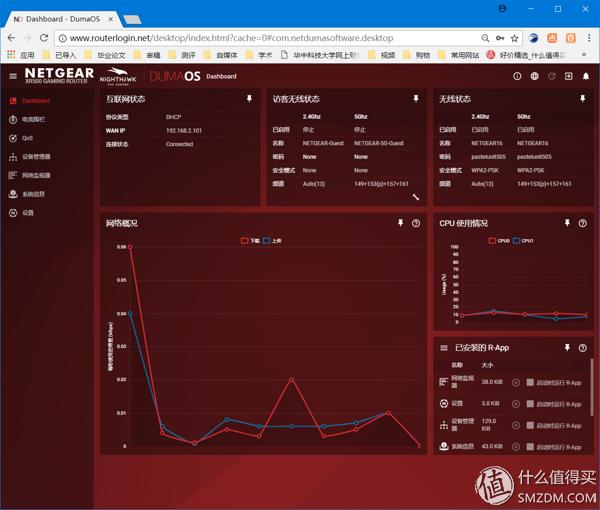Click the menu icon in 已安装的 R-App panel
This screenshot has width=600, height=510.
point(444,348)
